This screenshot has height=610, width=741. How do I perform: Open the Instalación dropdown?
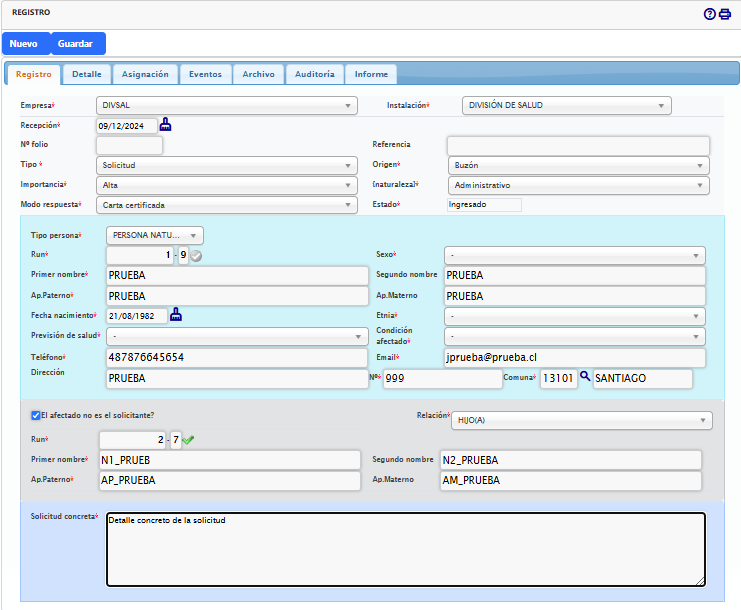567,105
